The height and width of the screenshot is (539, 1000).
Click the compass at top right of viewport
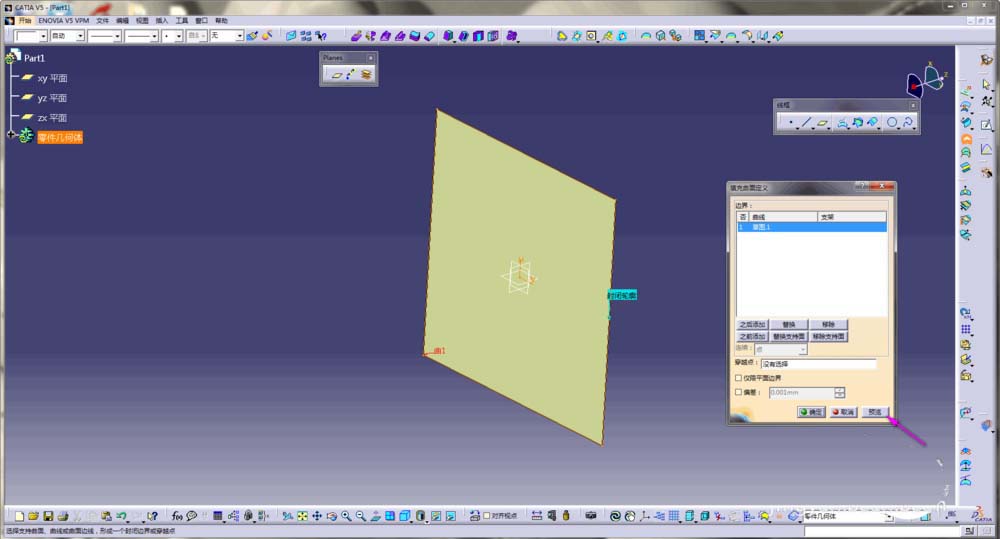click(x=926, y=80)
